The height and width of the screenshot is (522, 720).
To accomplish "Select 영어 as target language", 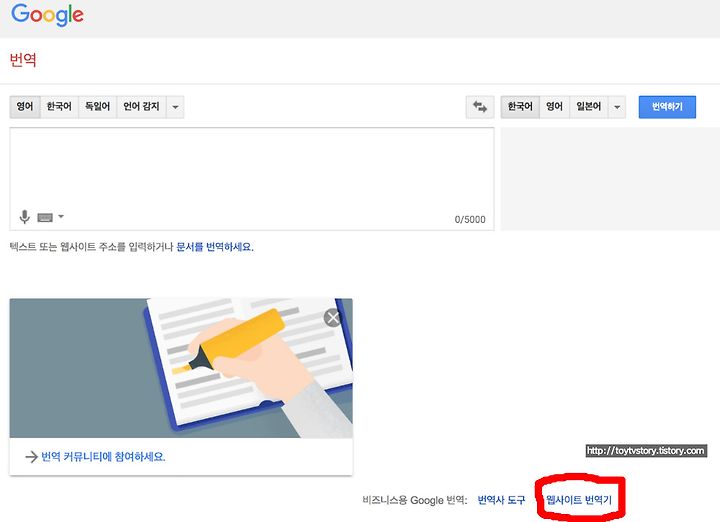I will (x=554, y=107).
